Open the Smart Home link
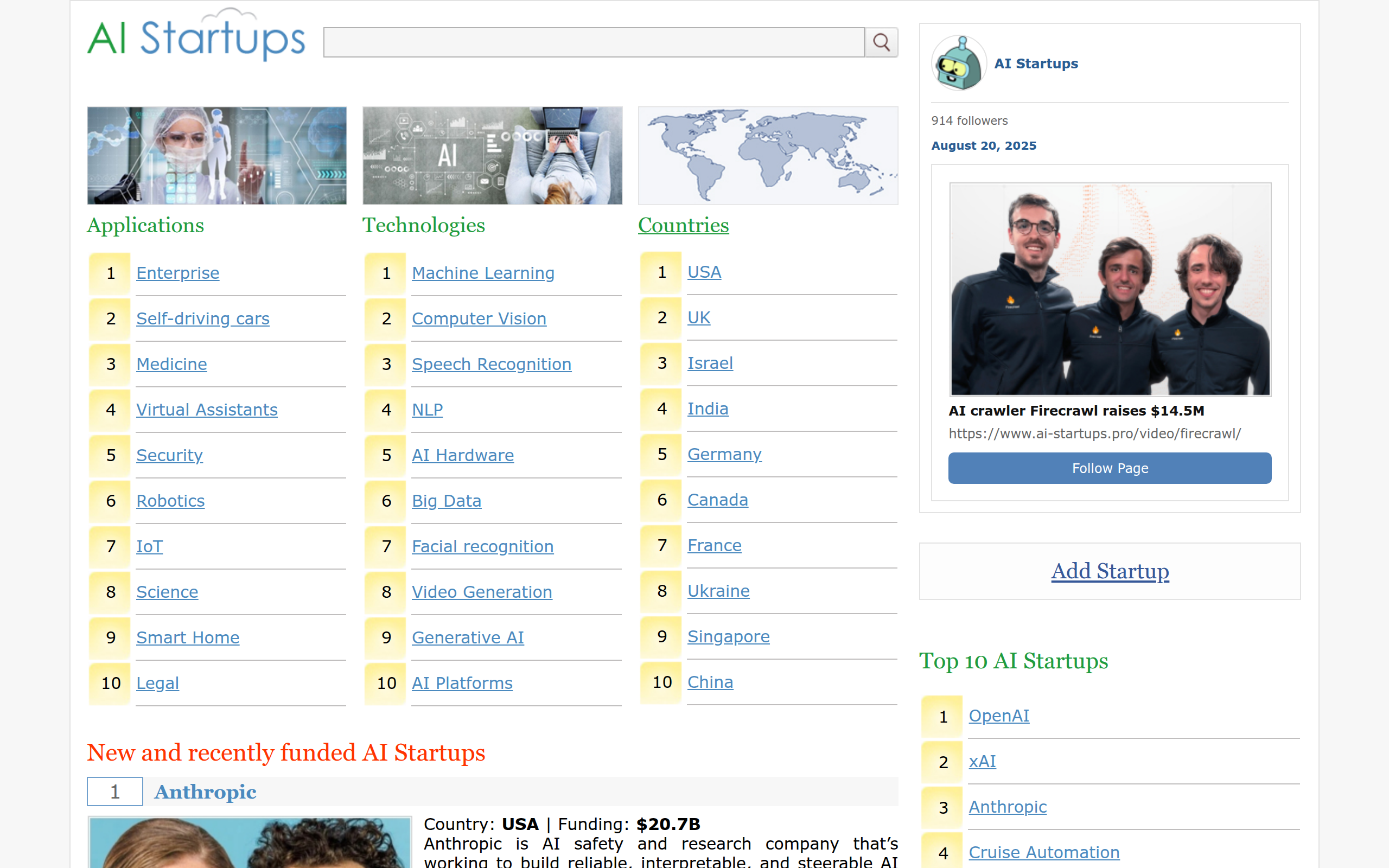This screenshot has height=868, width=1389. [188, 637]
